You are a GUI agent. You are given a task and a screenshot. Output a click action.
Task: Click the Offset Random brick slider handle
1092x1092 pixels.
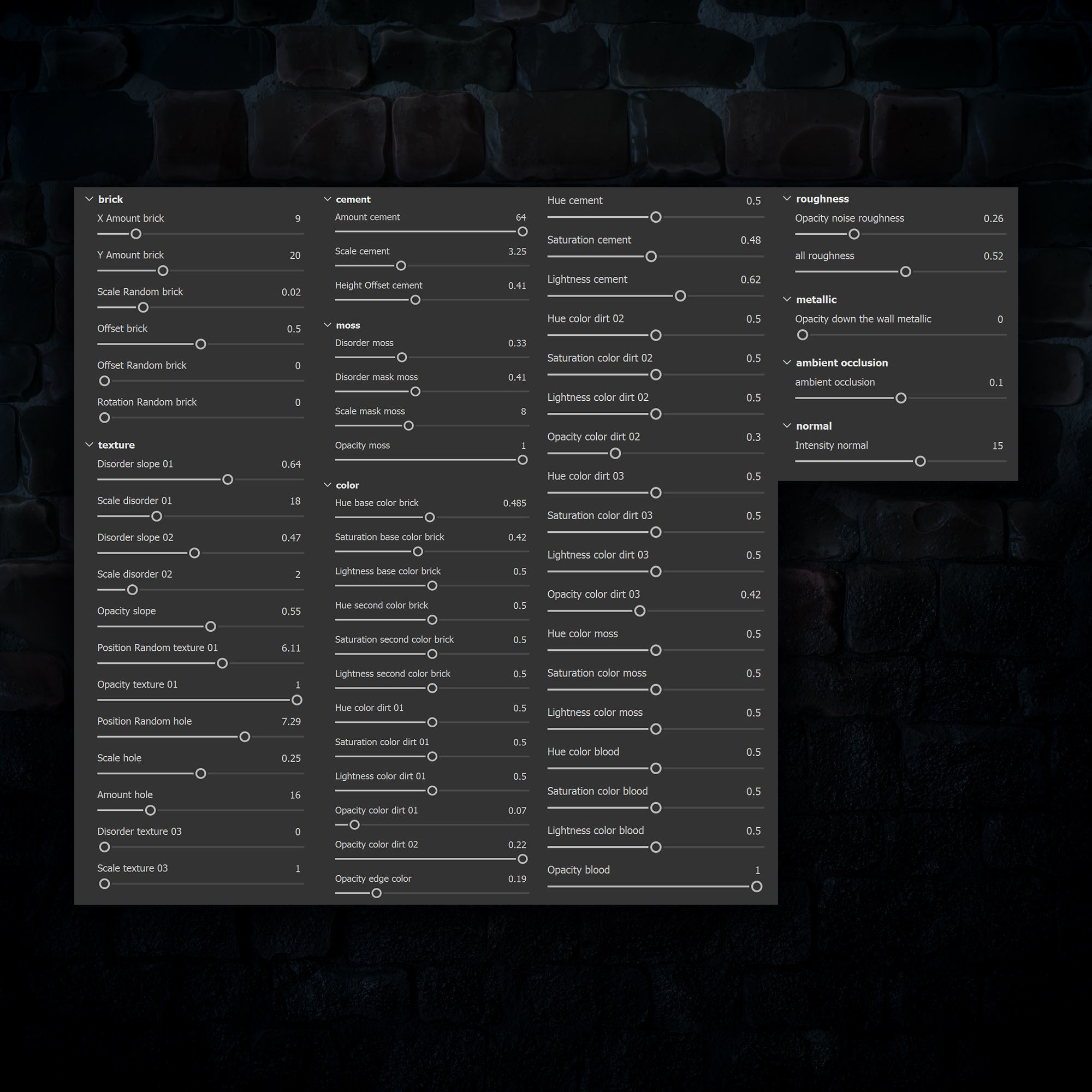point(105,381)
